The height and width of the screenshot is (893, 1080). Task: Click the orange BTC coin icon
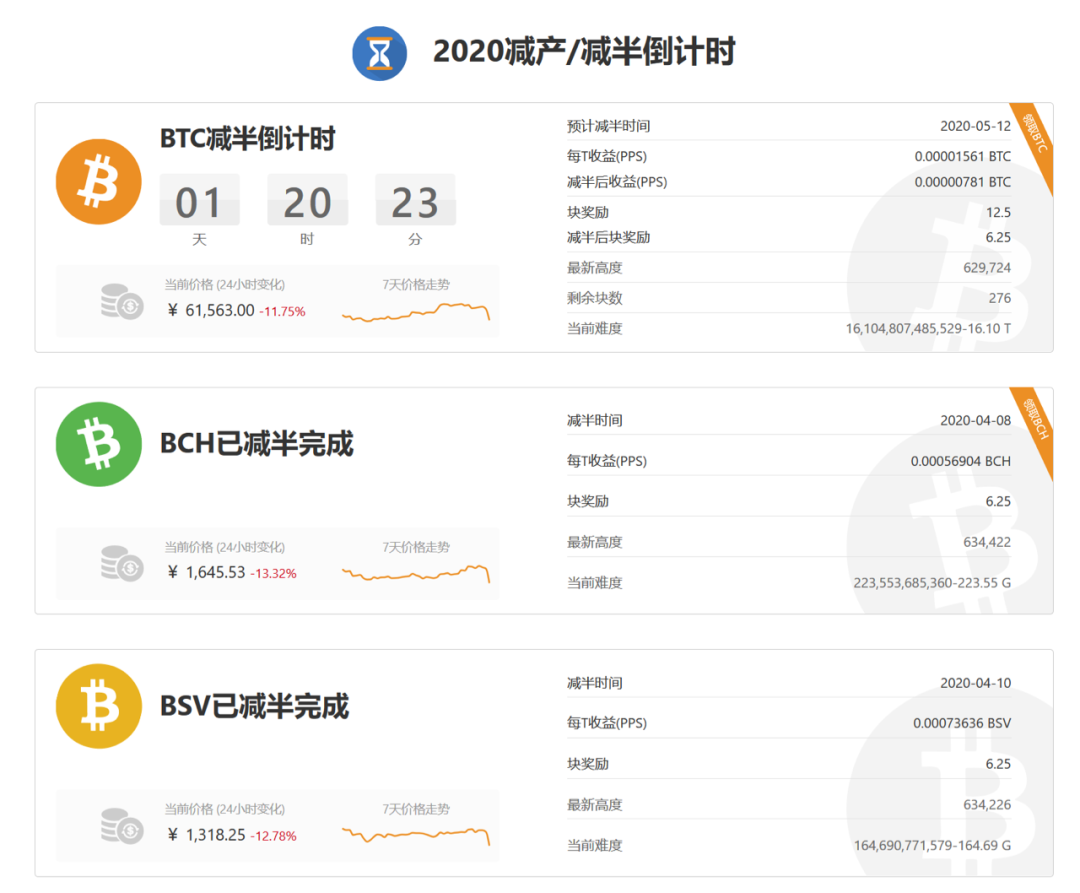pos(98,183)
